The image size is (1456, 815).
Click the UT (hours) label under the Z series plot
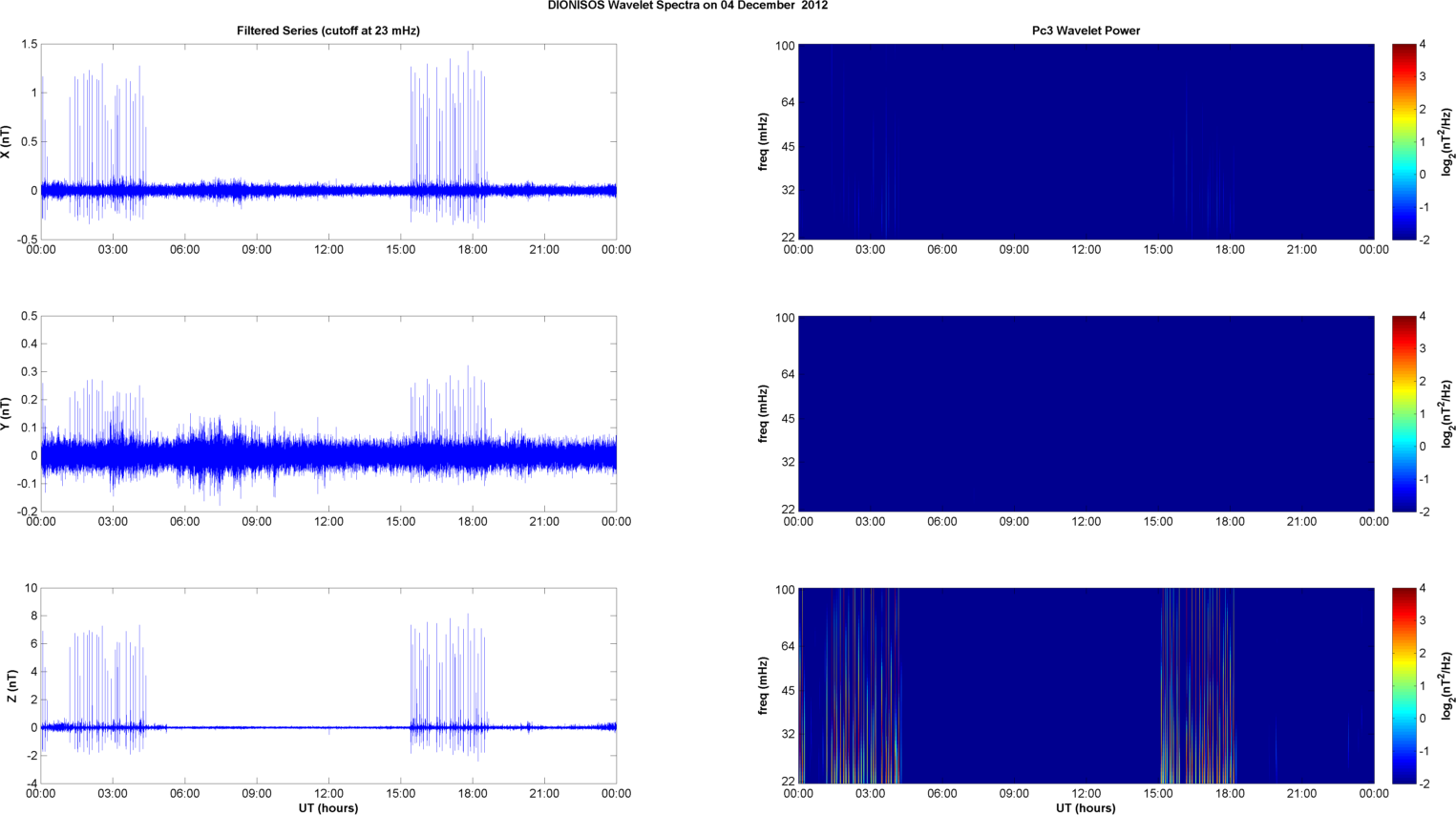pyautogui.click(x=328, y=808)
